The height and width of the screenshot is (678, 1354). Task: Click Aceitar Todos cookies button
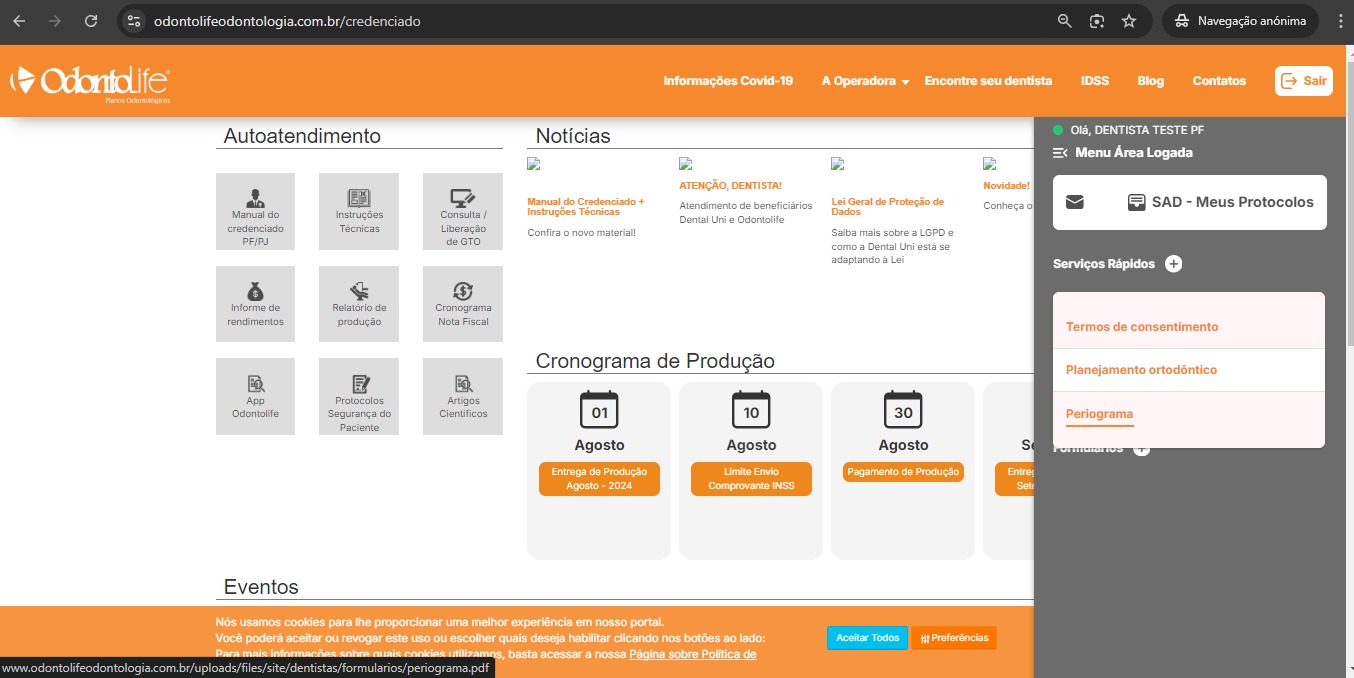(867, 638)
